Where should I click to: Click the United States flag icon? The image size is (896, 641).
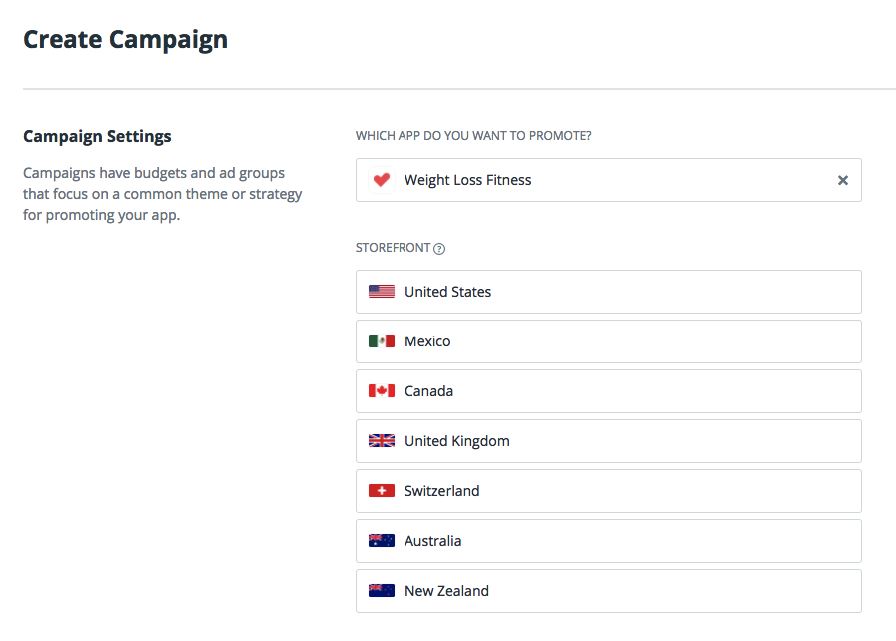point(381,292)
